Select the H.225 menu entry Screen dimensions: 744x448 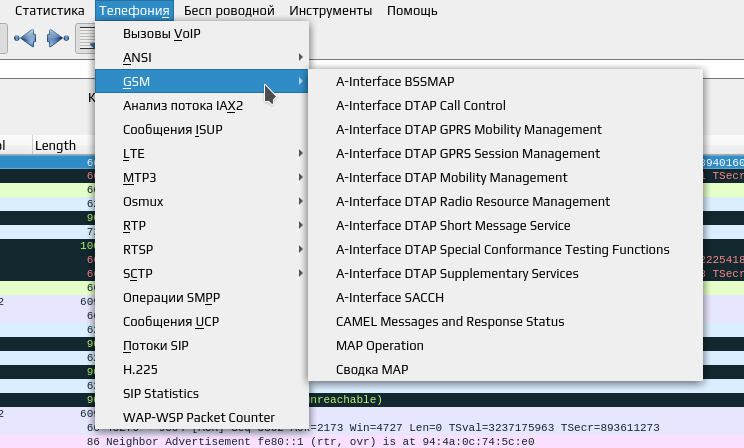pos(202,369)
